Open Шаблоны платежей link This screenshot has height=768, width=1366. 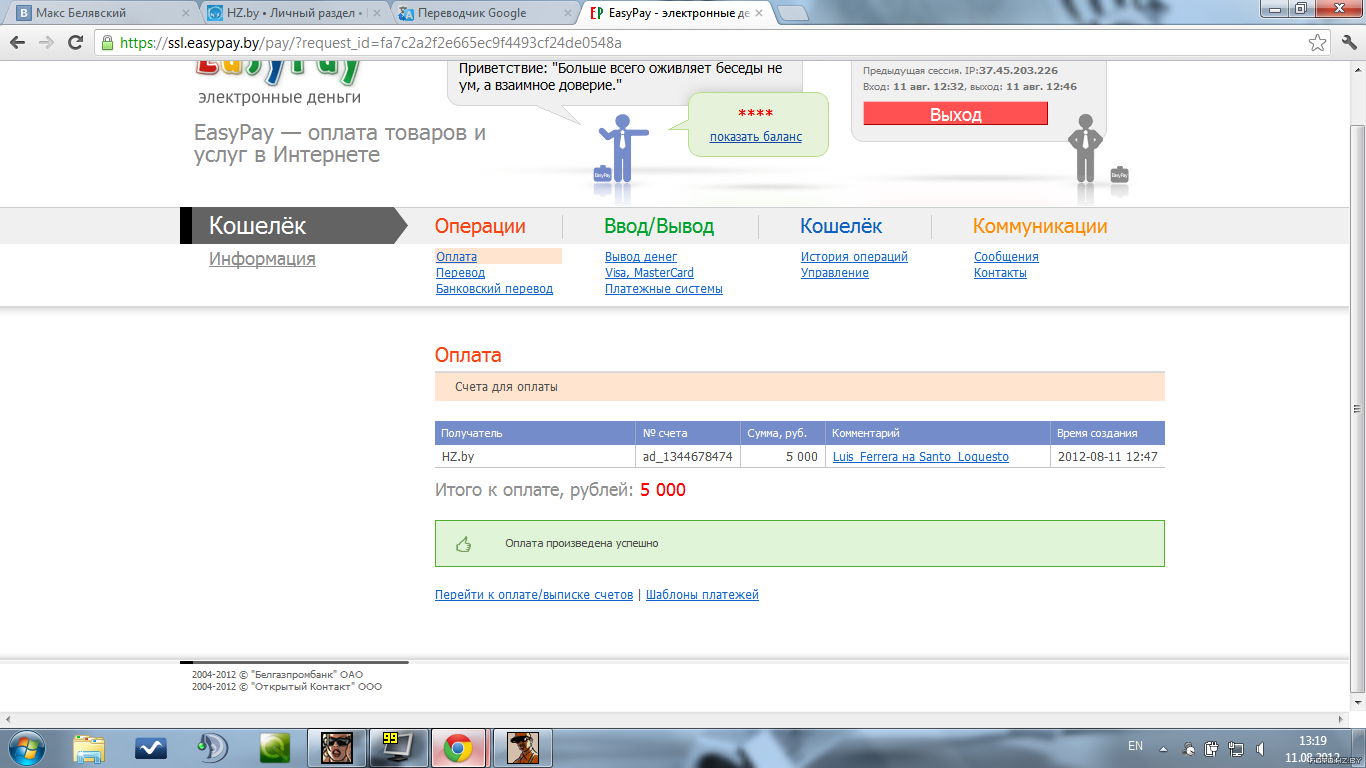(702, 595)
